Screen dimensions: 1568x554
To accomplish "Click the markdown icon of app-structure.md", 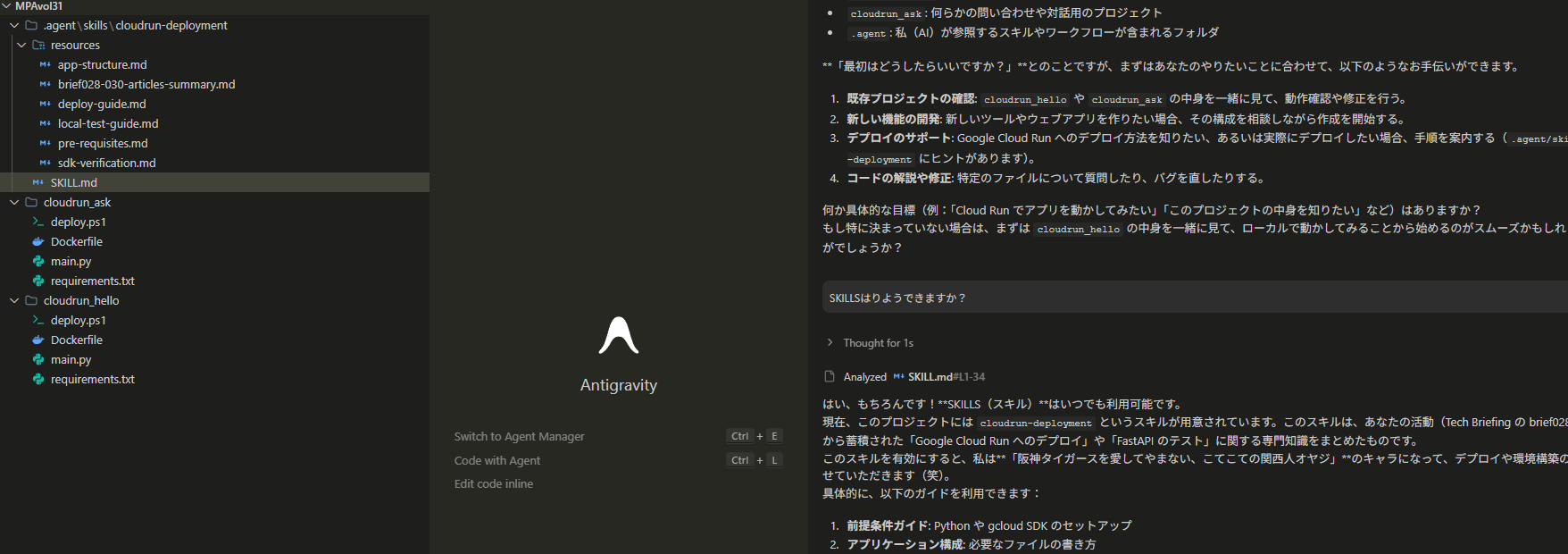I will pyautogui.click(x=45, y=65).
